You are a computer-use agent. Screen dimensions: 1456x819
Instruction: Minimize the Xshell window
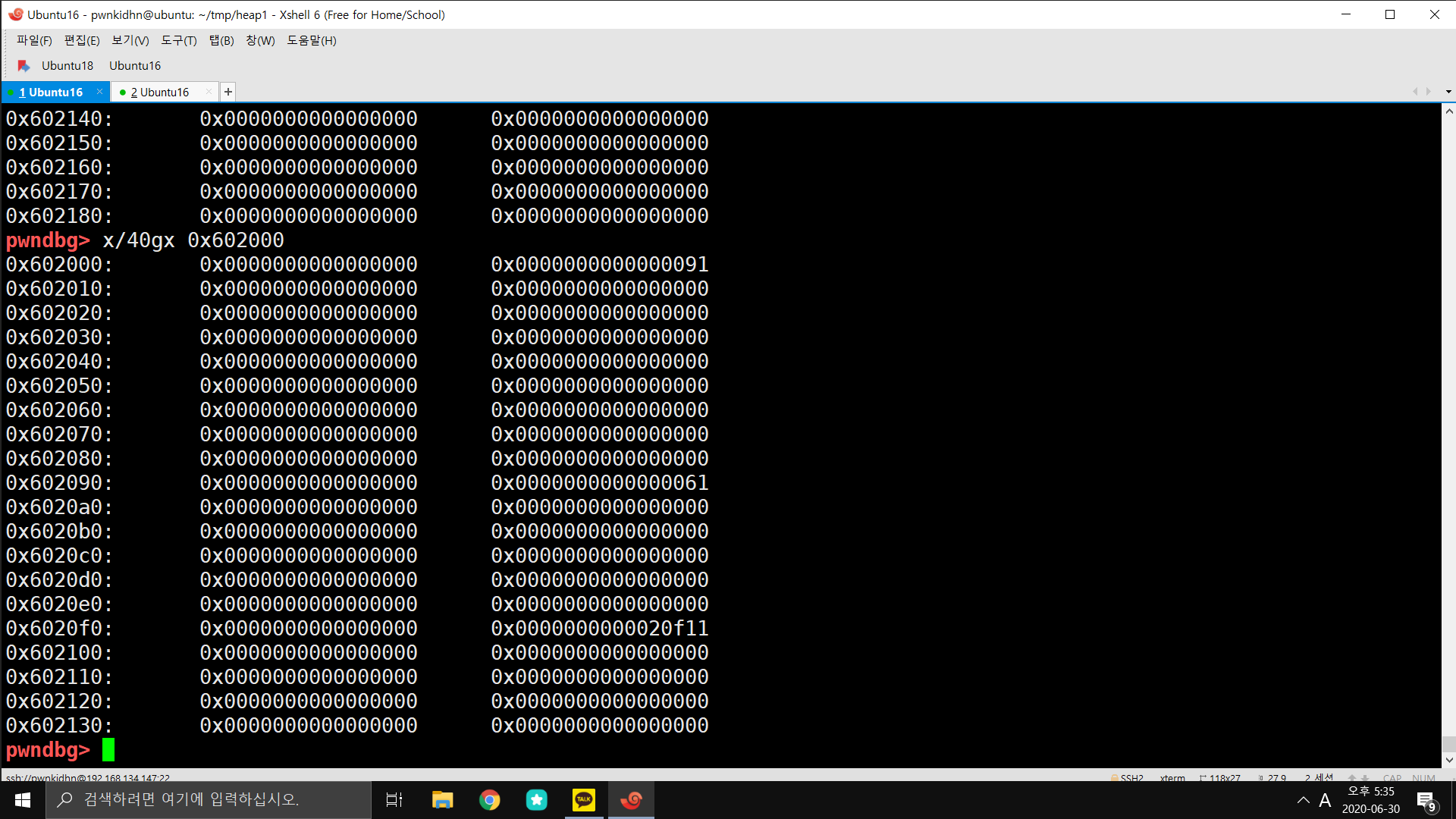pyautogui.click(x=1346, y=14)
